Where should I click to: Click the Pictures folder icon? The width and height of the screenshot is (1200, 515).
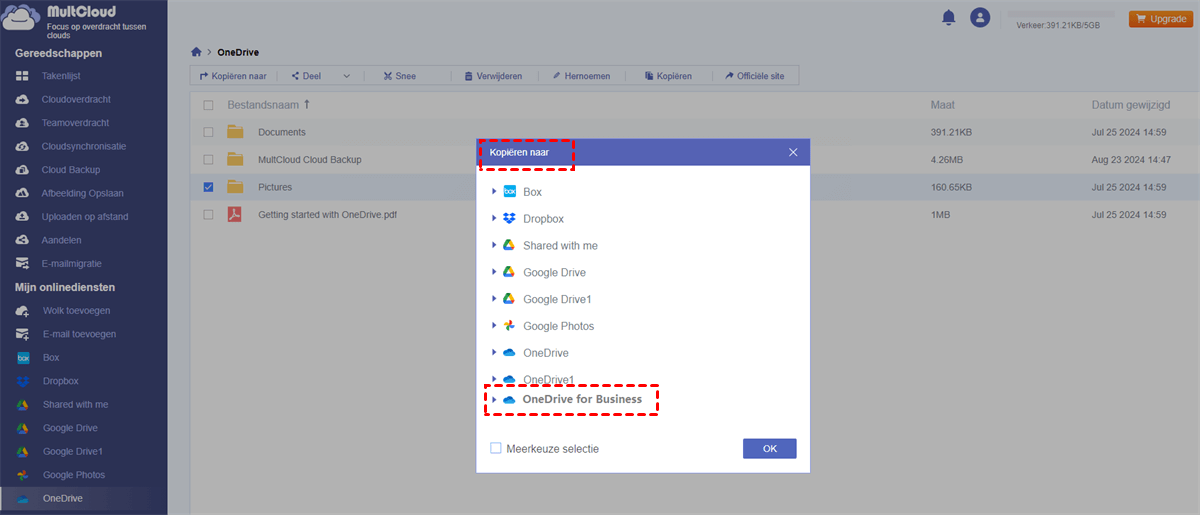(235, 186)
